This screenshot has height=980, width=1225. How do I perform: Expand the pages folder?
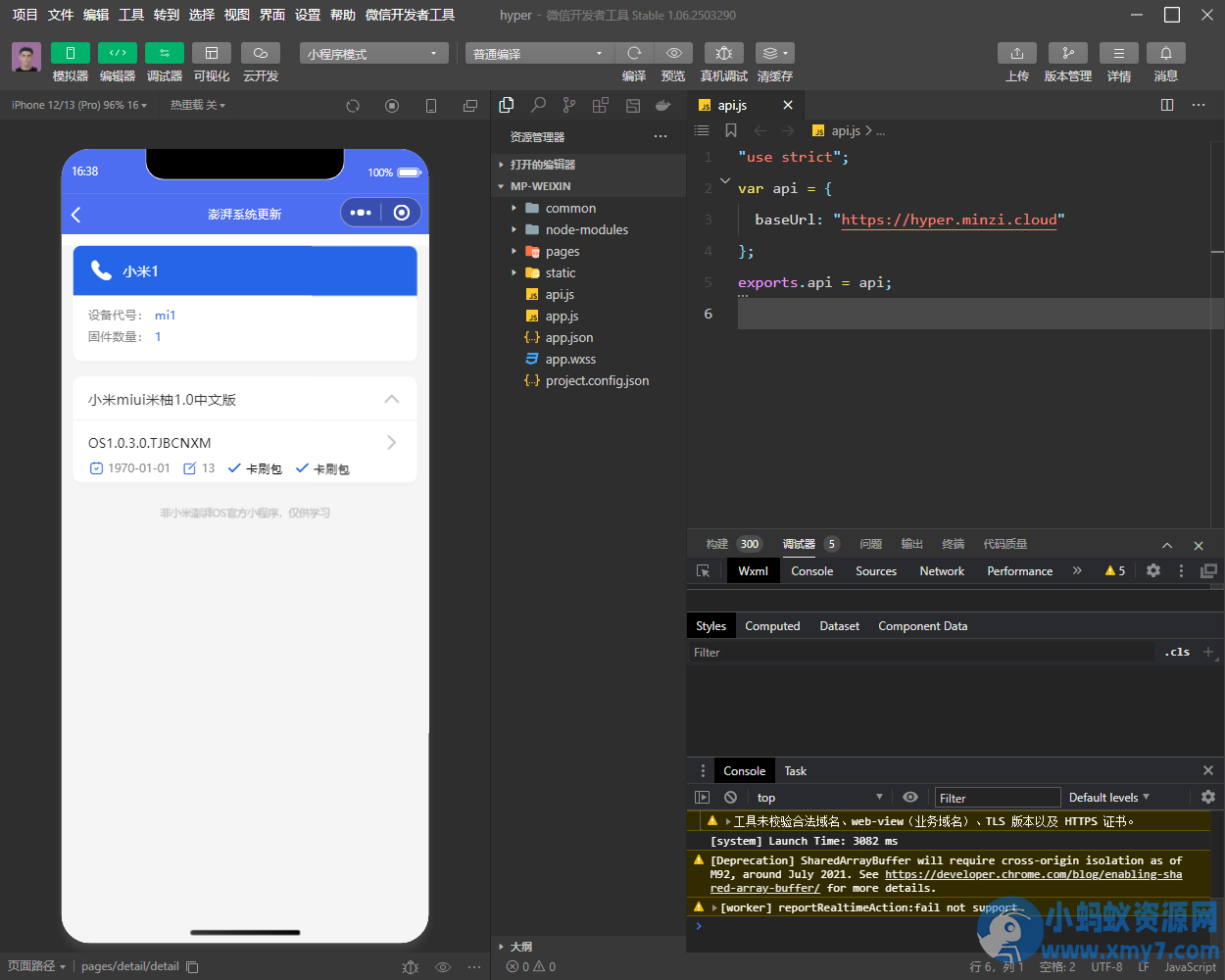pyautogui.click(x=588, y=251)
